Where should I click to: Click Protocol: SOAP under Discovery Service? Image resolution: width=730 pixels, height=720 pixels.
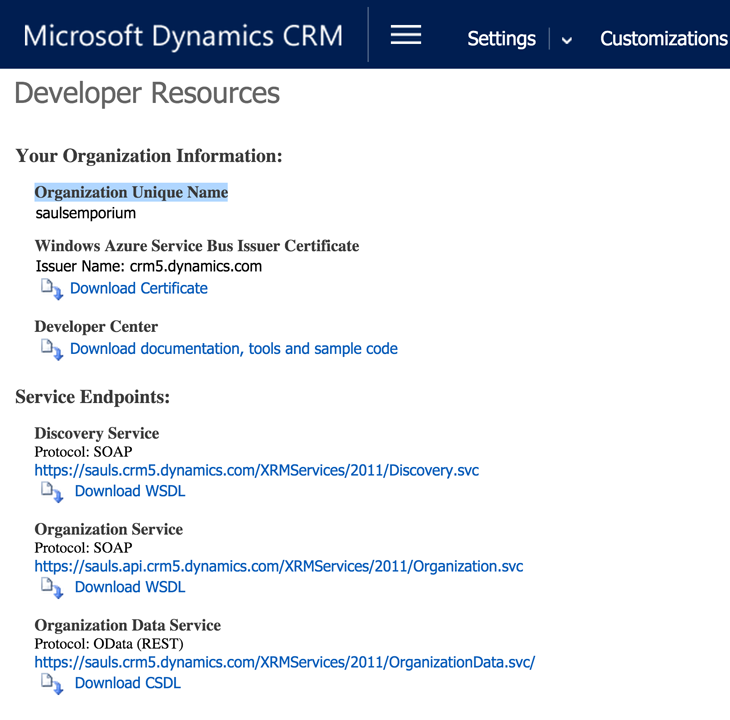(83, 452)
